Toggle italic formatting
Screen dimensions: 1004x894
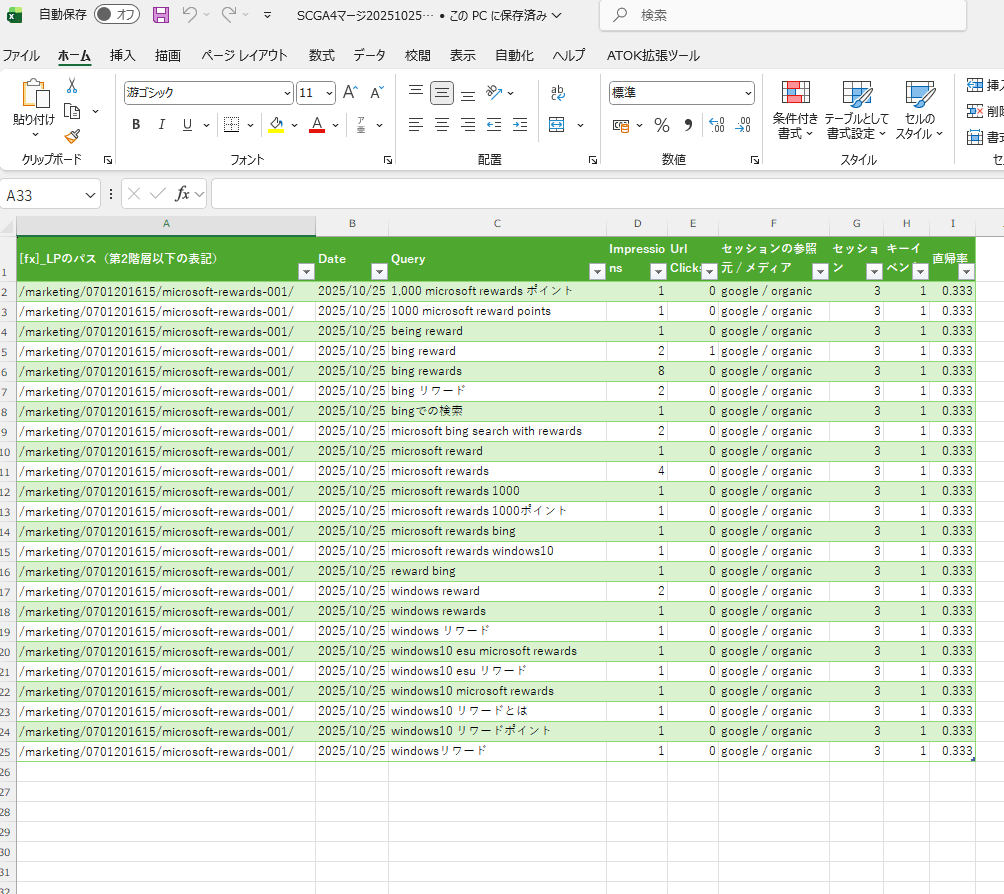point(162,125)
